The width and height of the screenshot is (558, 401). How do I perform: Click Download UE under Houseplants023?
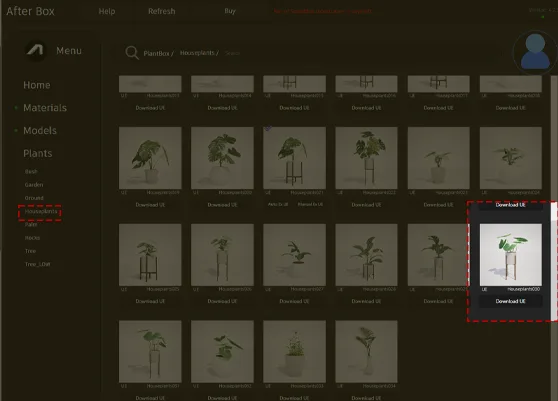438,205
